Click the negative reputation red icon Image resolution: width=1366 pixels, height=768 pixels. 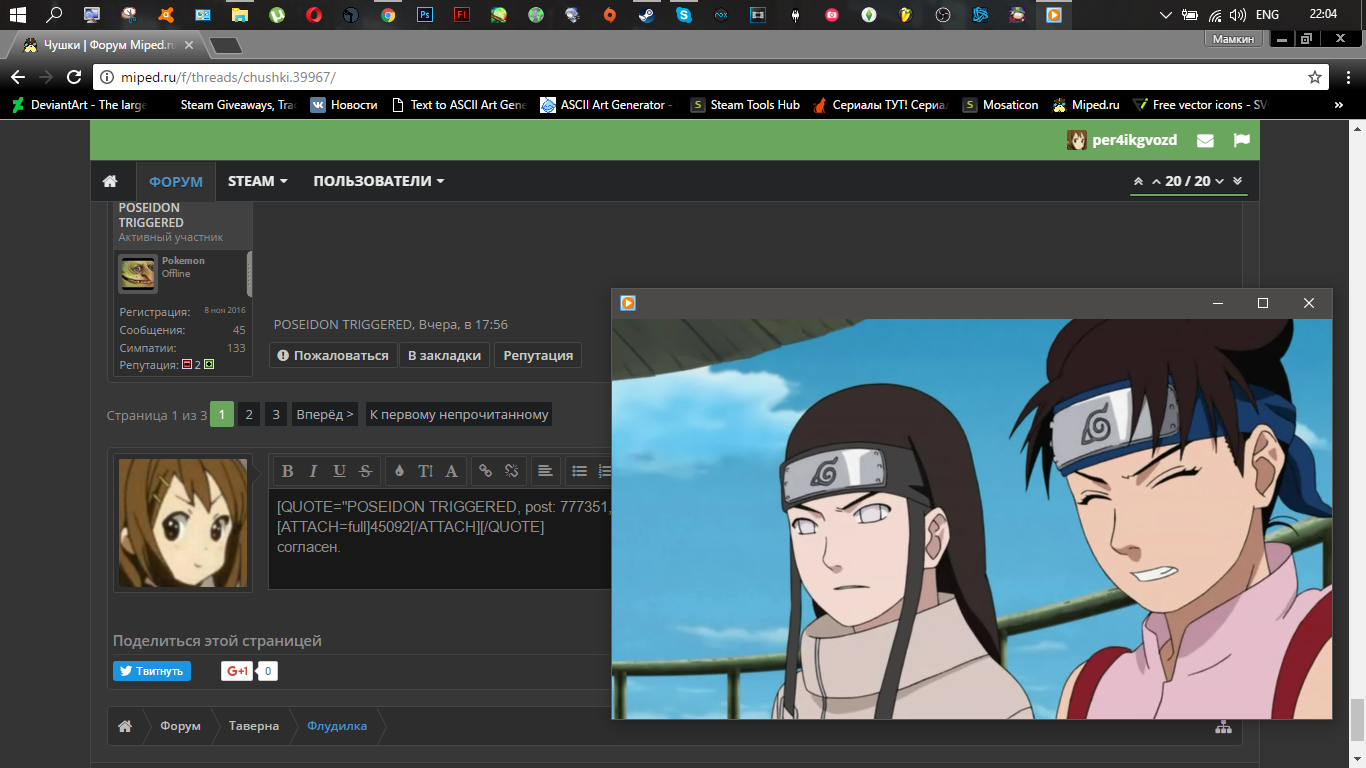click(x=187, y=365)
